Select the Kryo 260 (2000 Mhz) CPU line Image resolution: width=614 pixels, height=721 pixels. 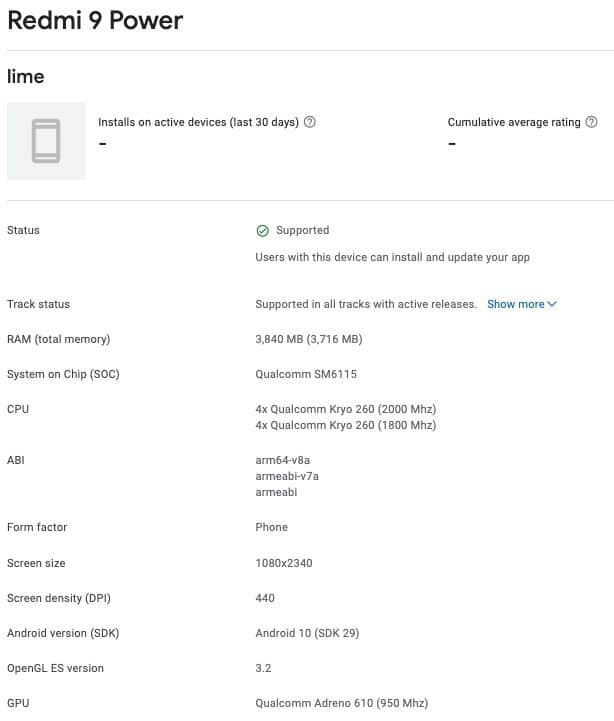tap(346, 409)
